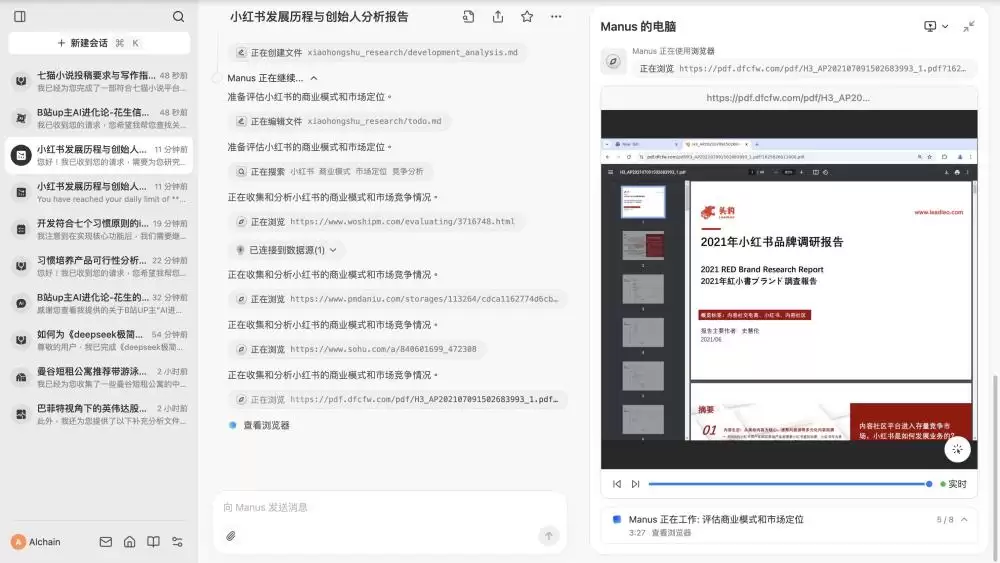
Task: Open the screen display dropdown in Manus 的电脑
Action: (x=936, y=26)
